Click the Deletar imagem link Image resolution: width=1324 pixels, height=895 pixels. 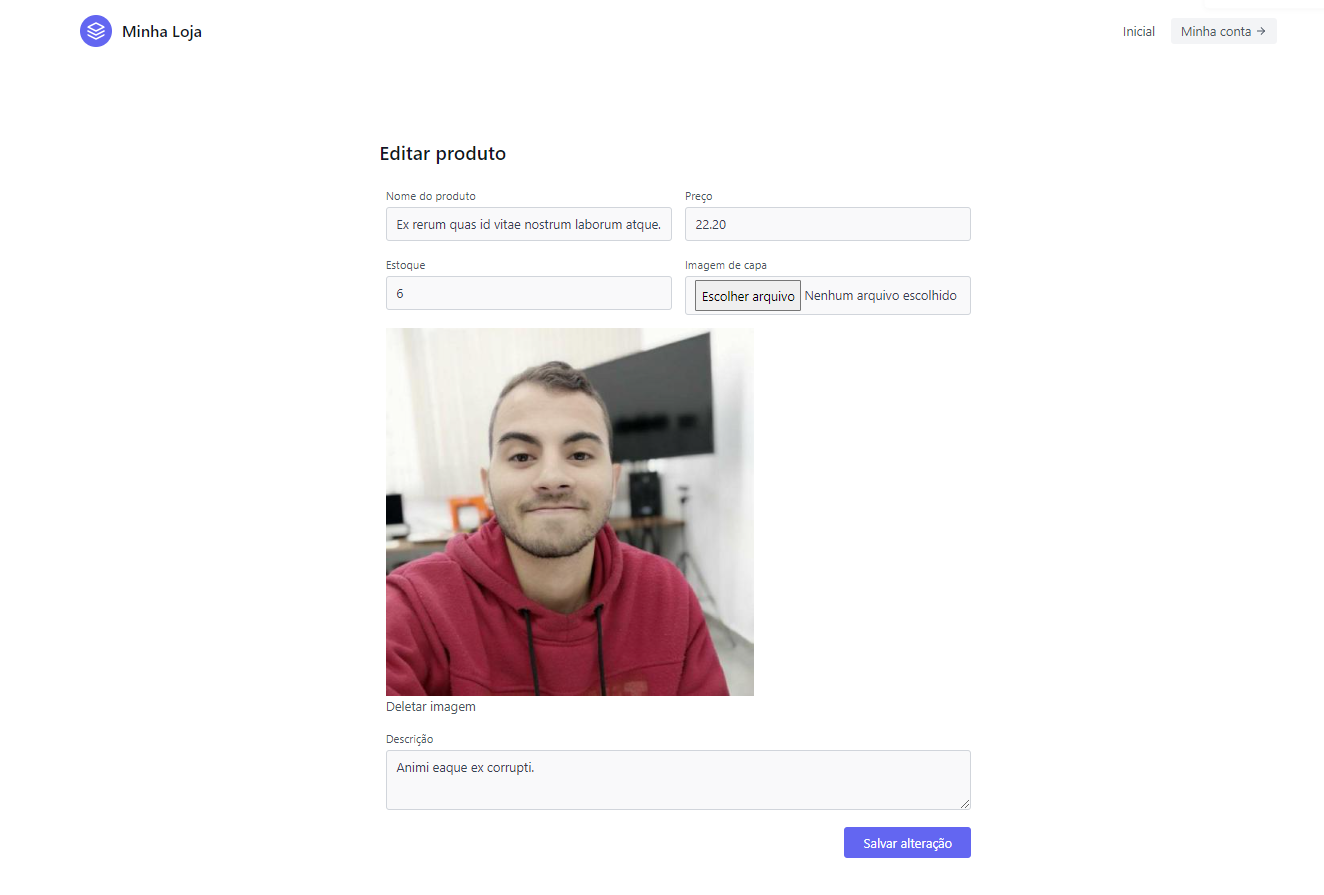point(431,707)
